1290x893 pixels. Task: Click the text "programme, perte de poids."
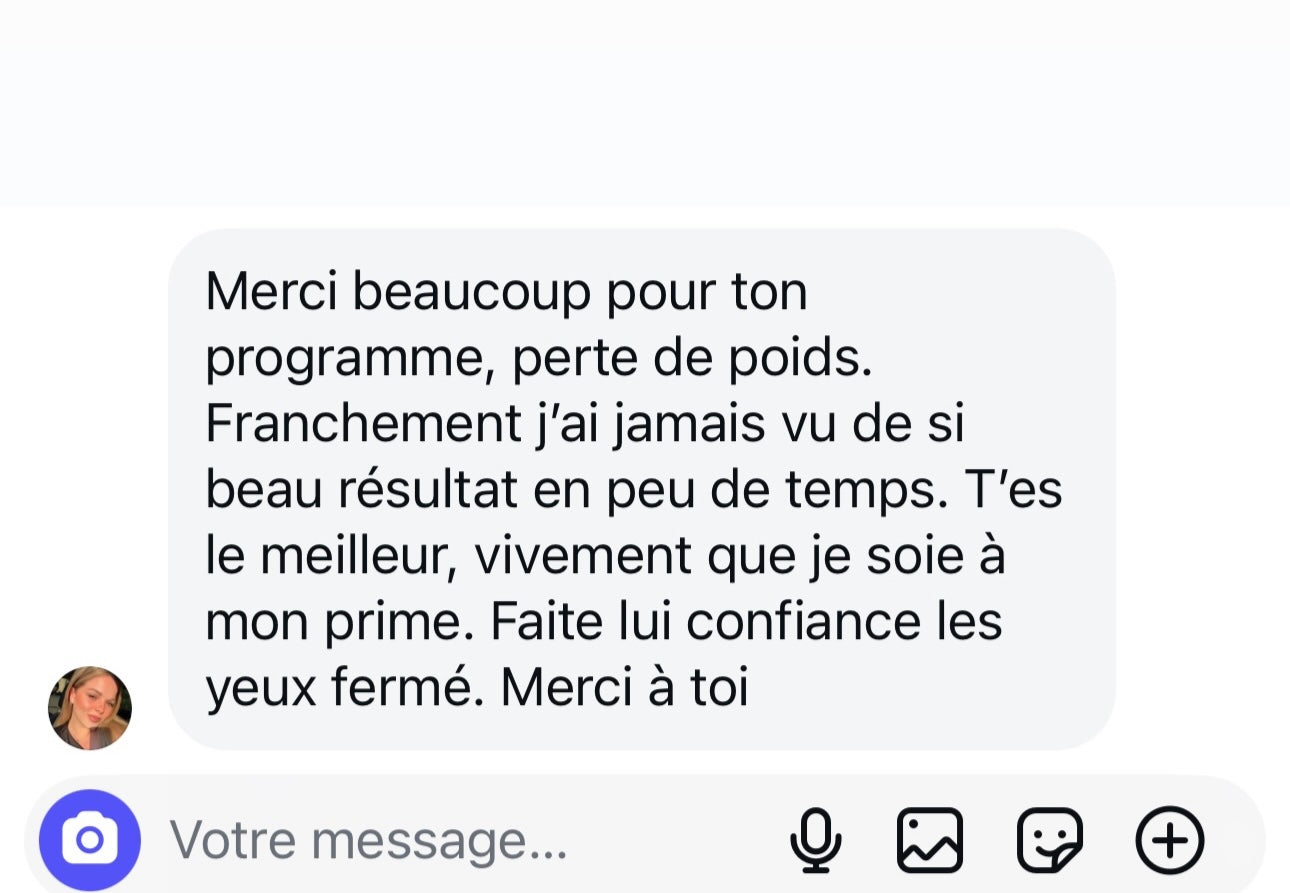(x=539, y=359)
